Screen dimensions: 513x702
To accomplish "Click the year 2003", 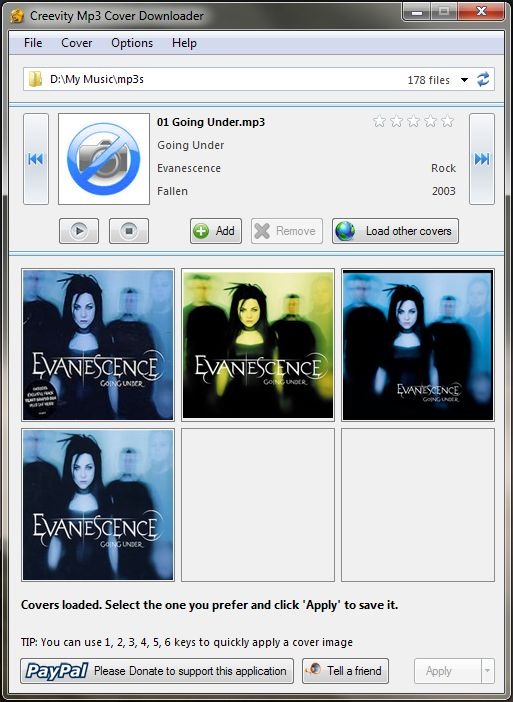I will [444, 191].
